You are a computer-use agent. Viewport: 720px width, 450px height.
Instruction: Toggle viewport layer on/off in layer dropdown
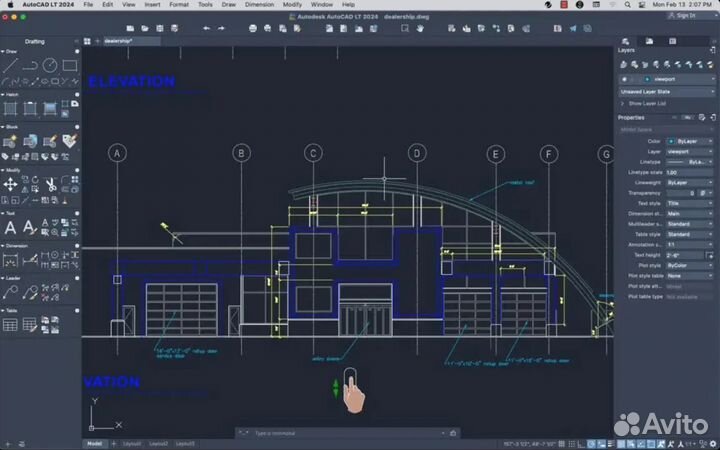(x=624, y=79)
